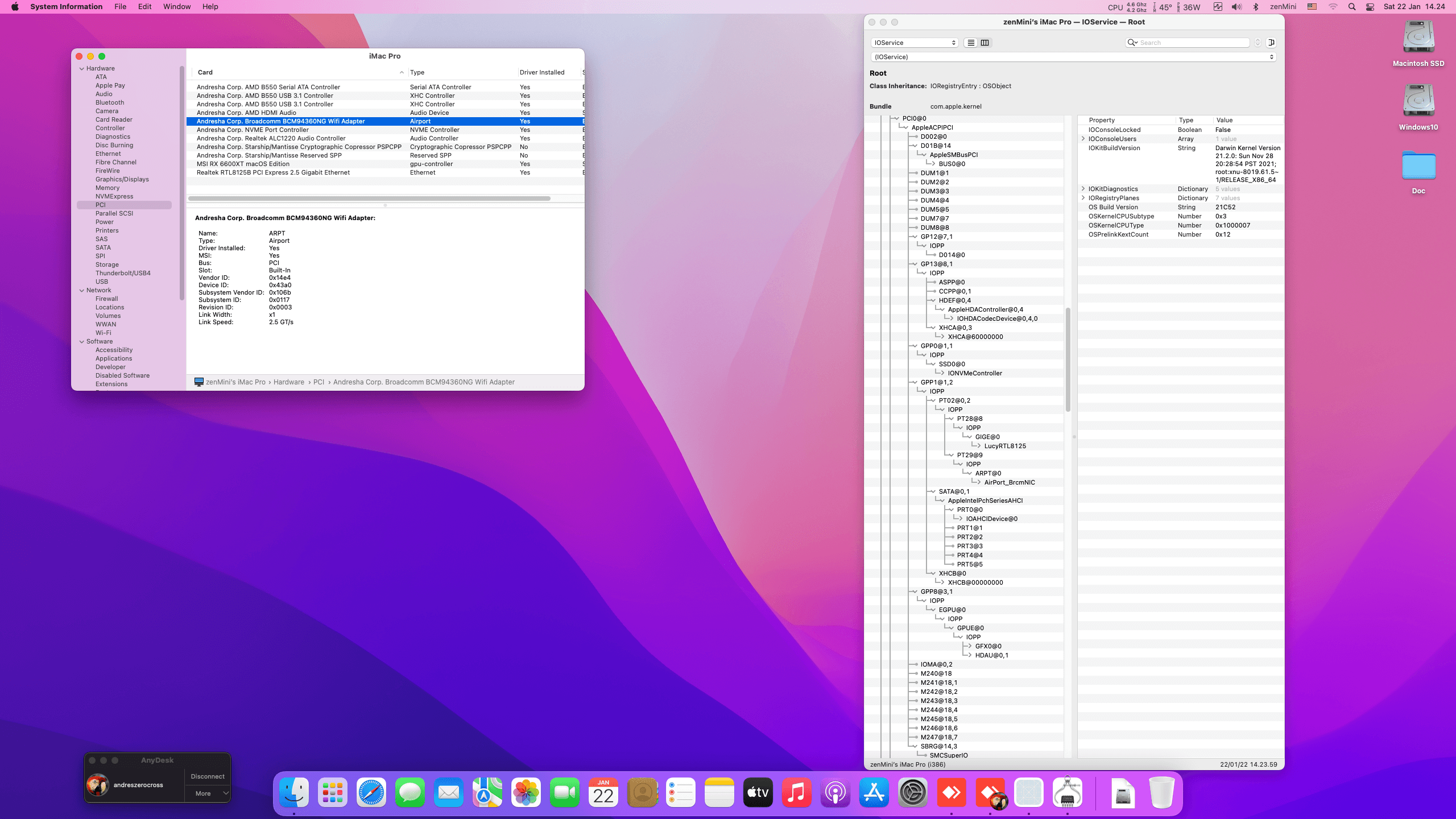Open Podcasts from the Dock
Screen dimensions: 1456x819
(x=835, y=792)
